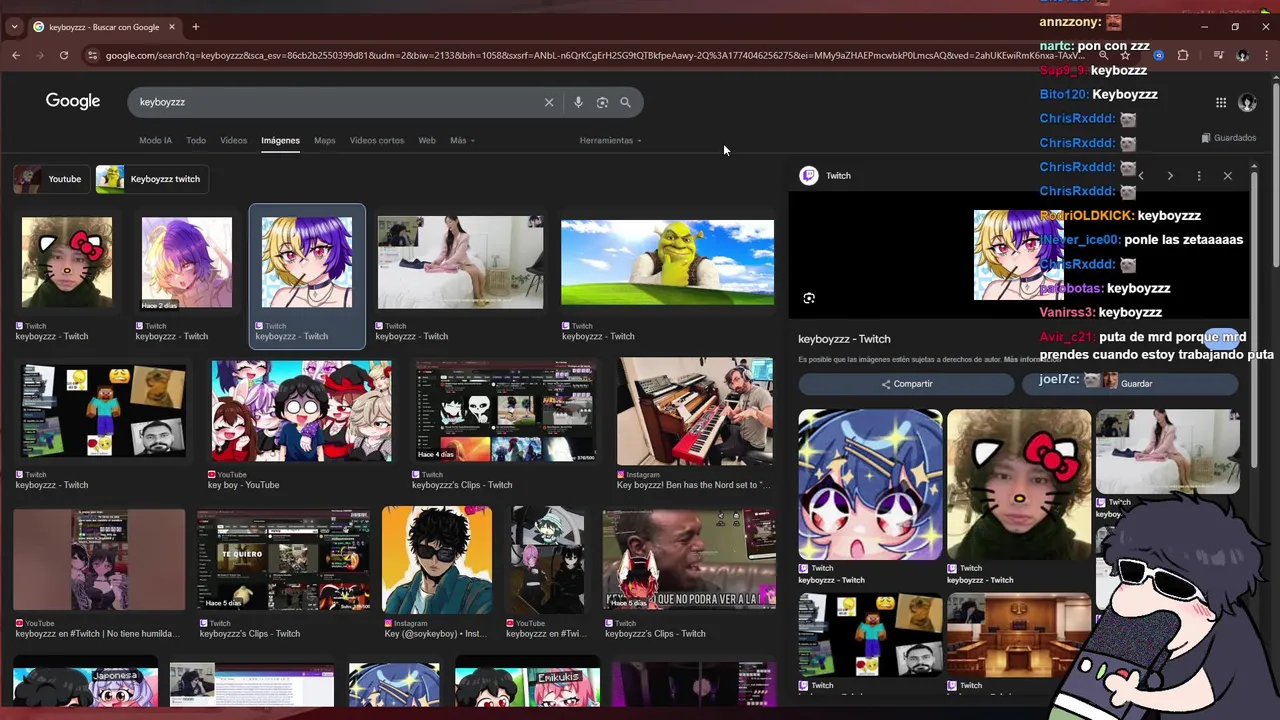1280x720 pixels.
Task: Open the browser extensions puzzle icon
Action: 1183,55
